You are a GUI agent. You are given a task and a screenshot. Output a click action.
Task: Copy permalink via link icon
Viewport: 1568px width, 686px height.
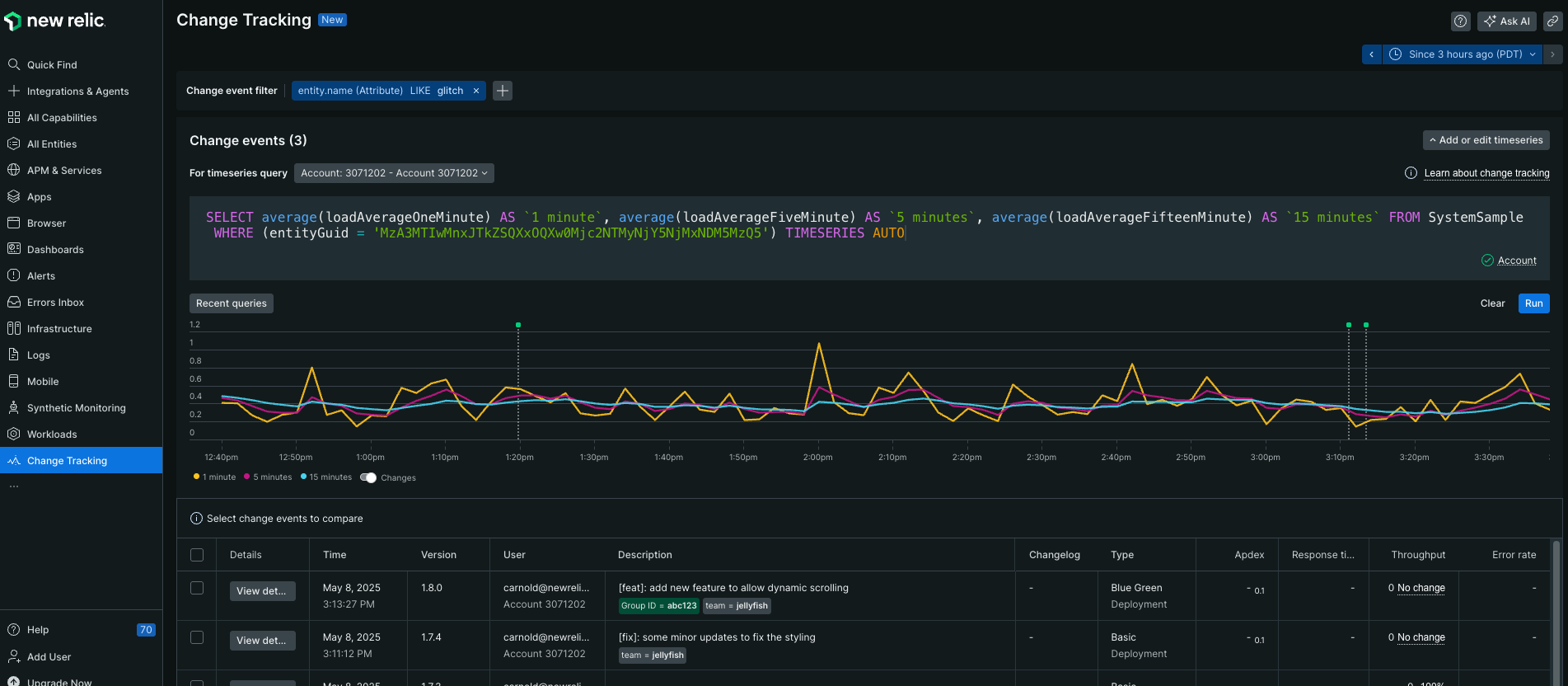pos(1552,21)
